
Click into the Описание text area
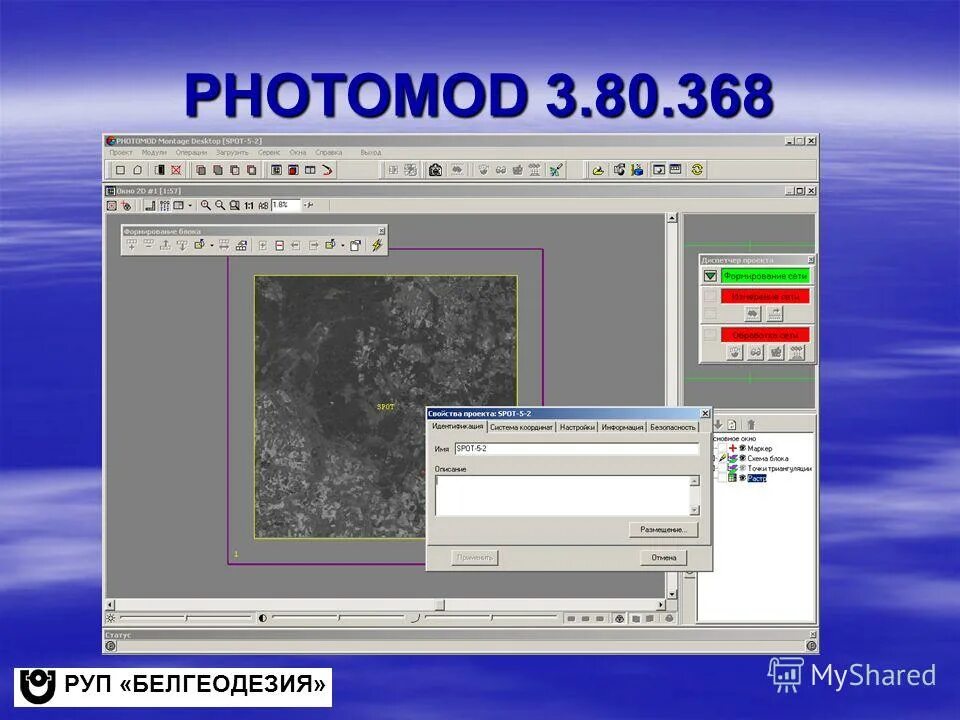pyautogui.click(x=563, y=495)
